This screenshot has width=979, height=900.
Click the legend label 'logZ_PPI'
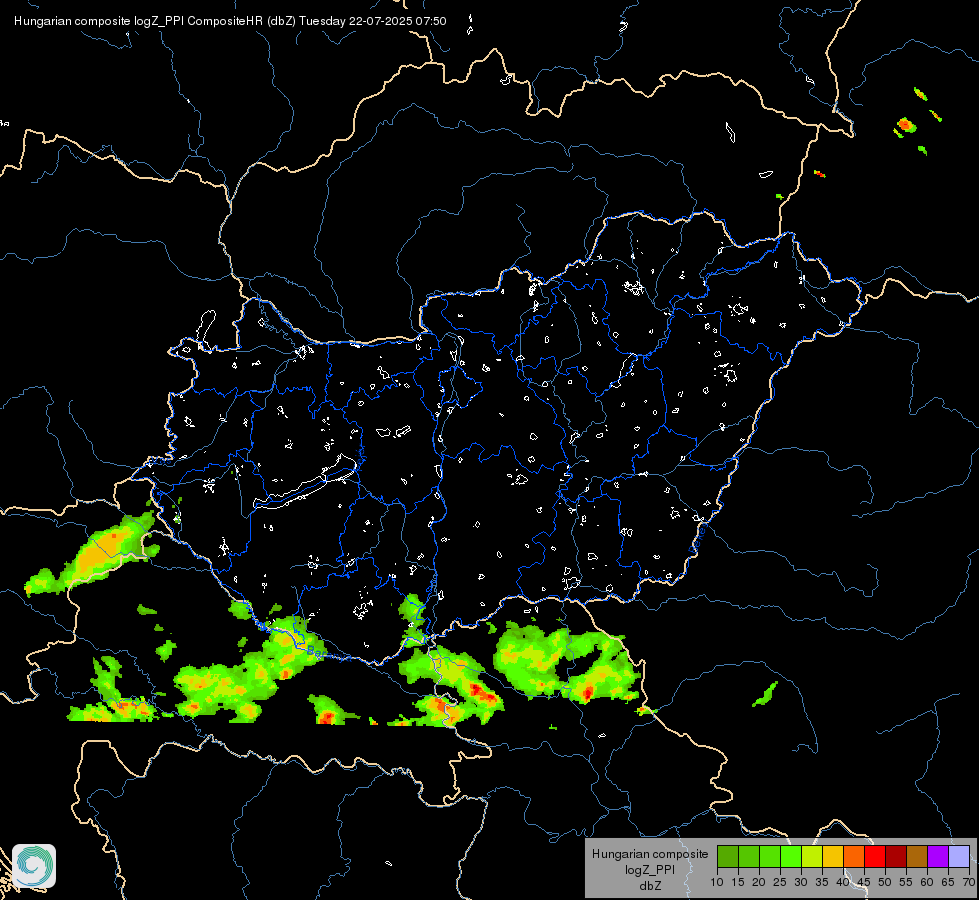650,869
